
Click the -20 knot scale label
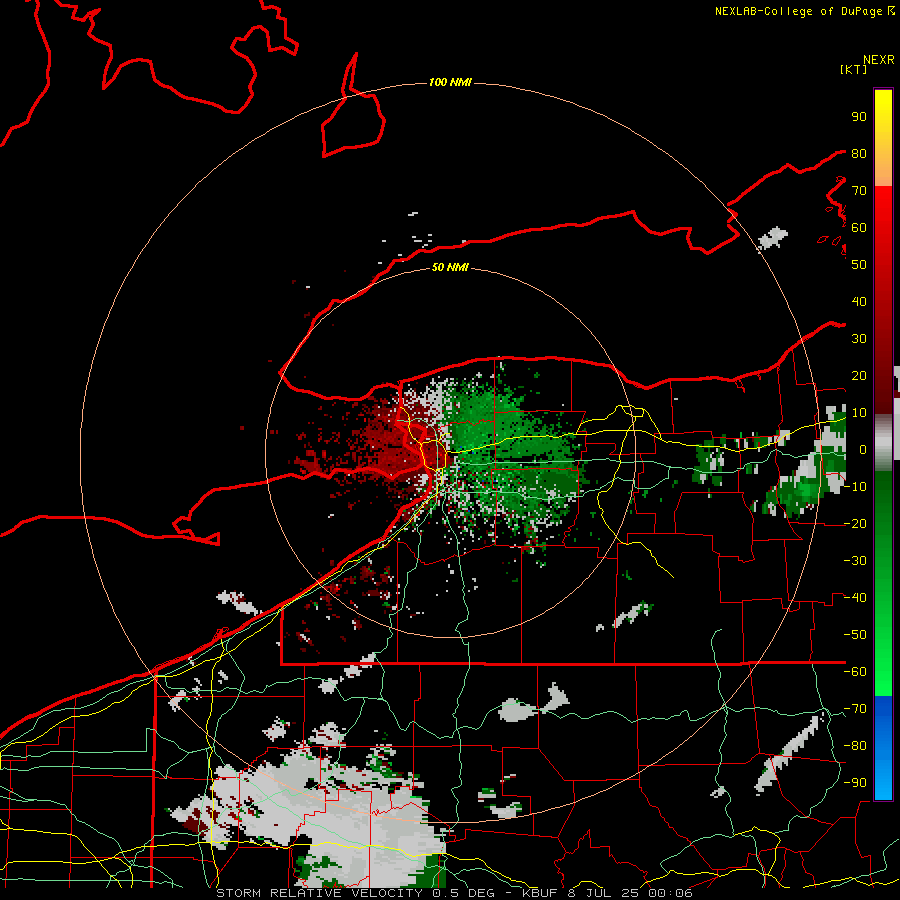(x=855, y=524)
